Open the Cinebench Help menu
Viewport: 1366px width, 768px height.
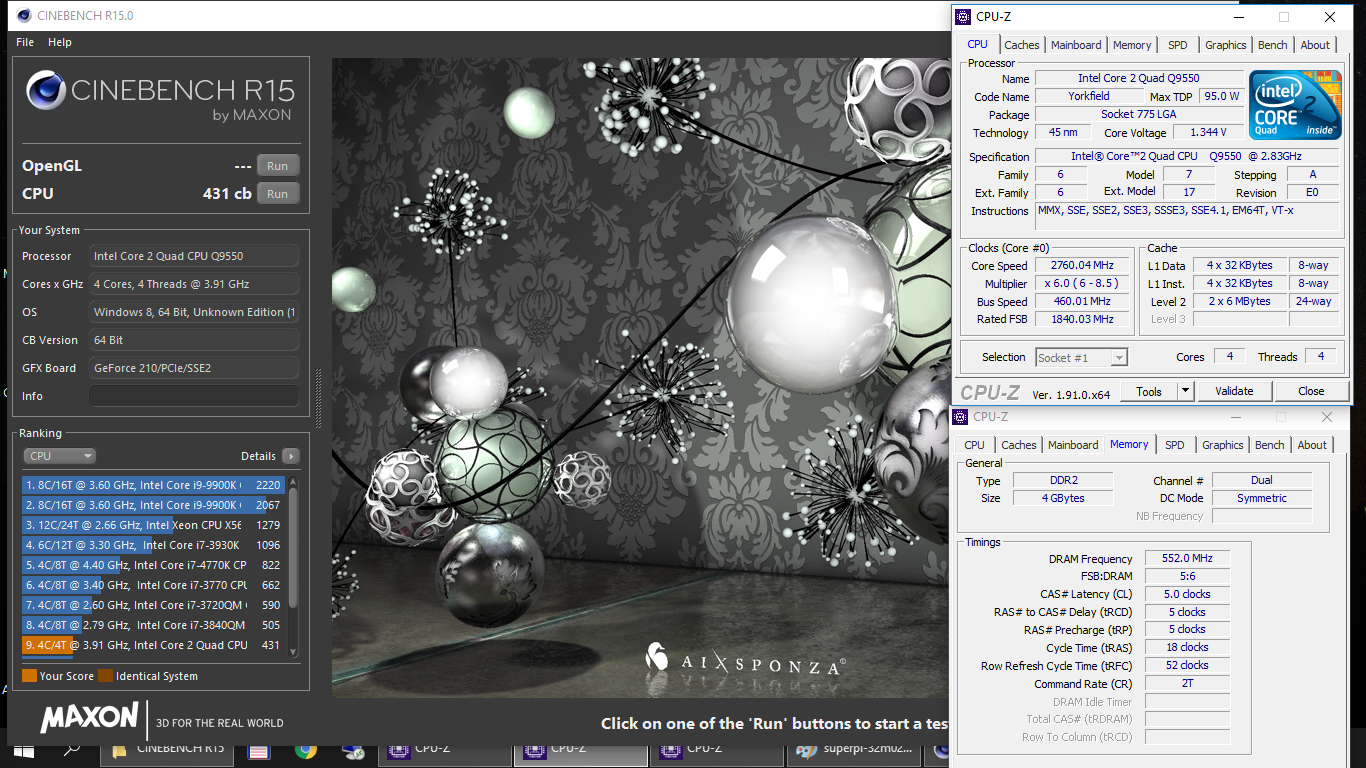click(60, 42)
